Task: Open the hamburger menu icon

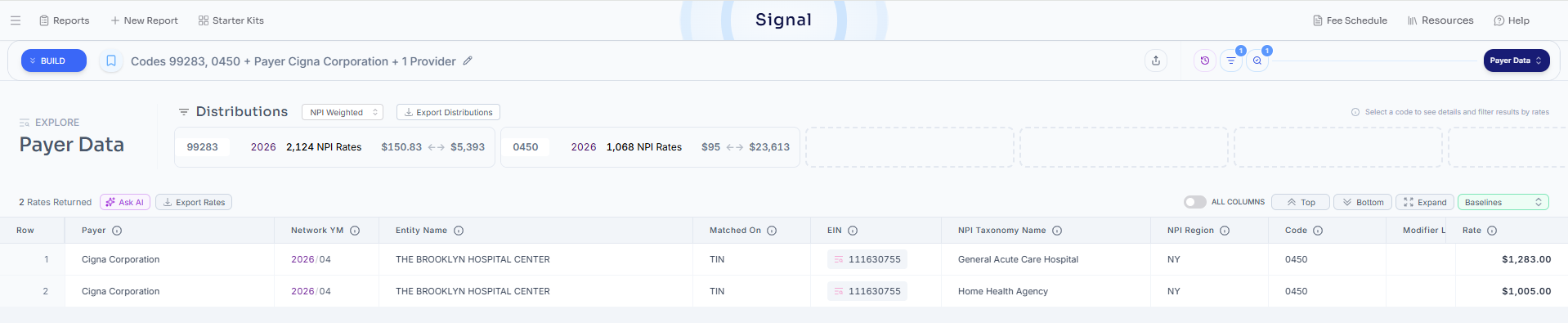Action: tap(16, 20)
